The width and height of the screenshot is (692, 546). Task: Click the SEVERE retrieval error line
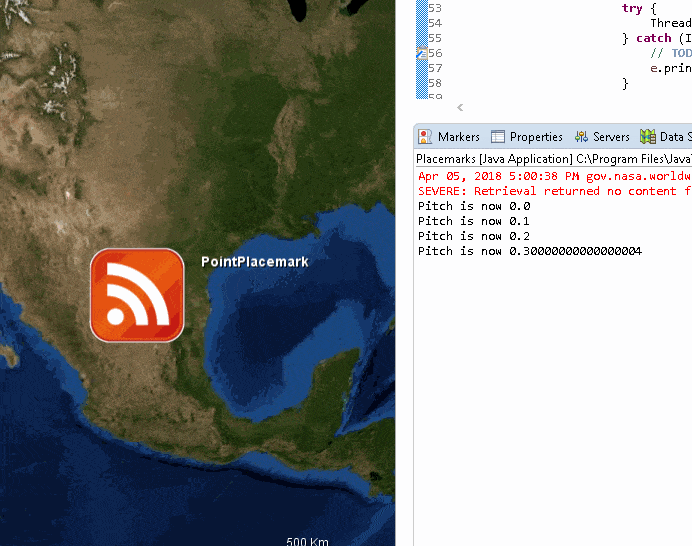click(554, 191)
